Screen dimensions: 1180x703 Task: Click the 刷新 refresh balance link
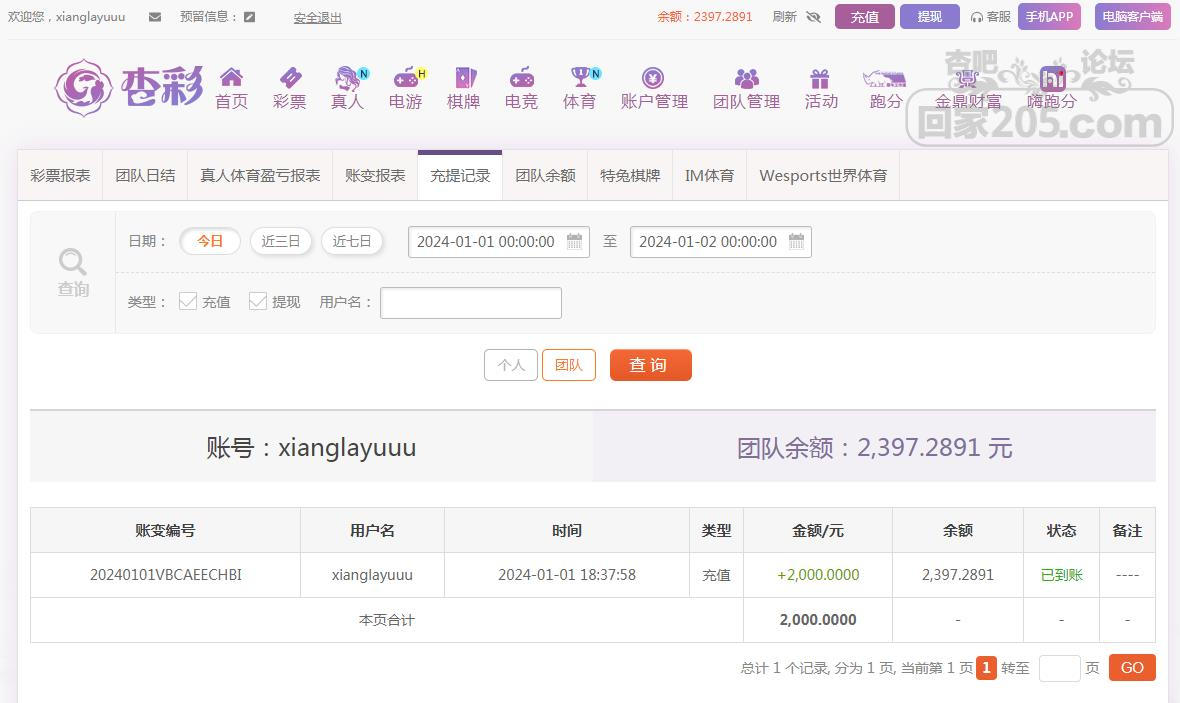tap(784, 17)
